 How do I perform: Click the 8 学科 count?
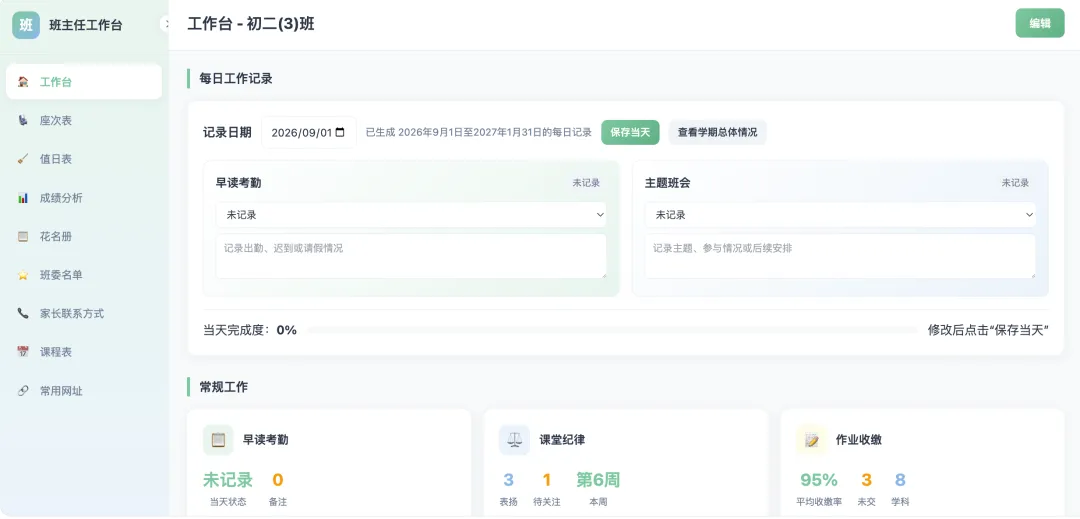[x=900, y=480]
